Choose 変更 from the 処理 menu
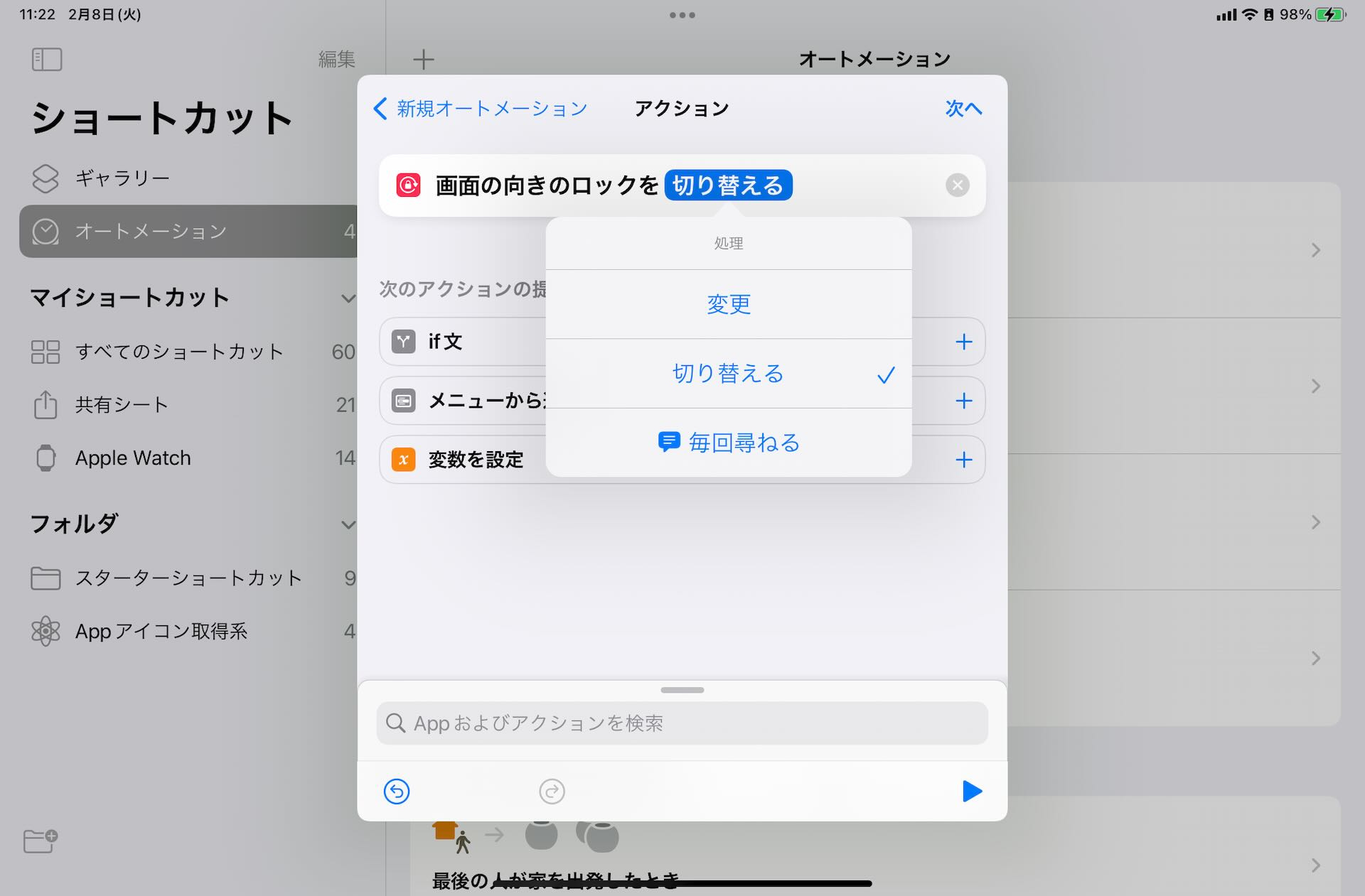 [x=728, y=304]
